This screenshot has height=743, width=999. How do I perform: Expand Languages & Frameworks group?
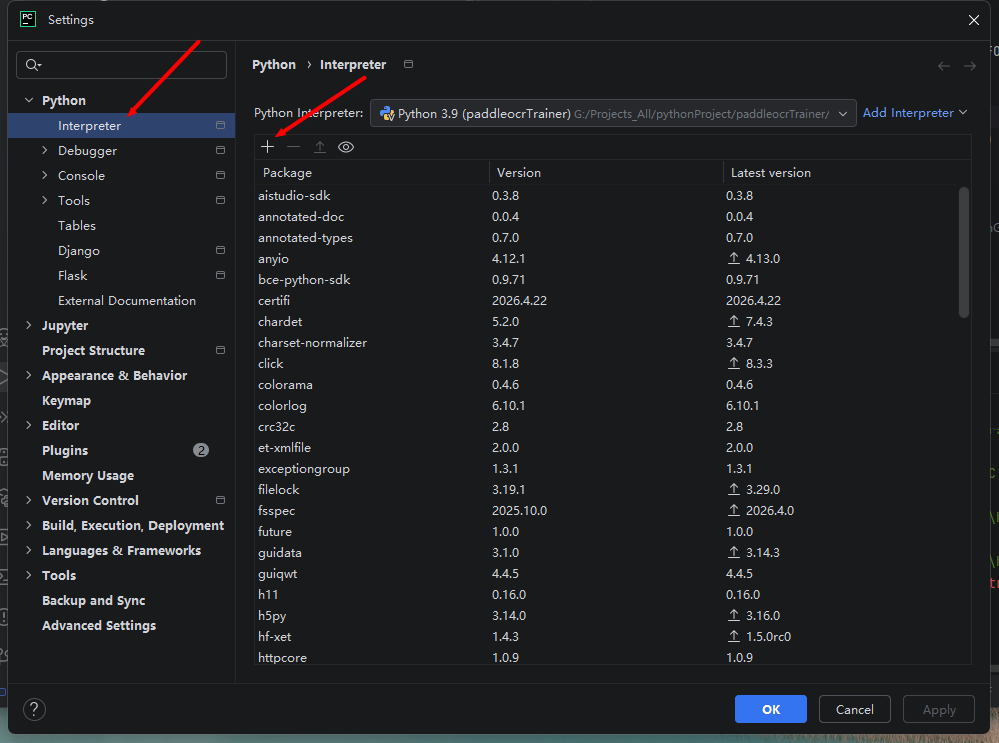(29, 550)
